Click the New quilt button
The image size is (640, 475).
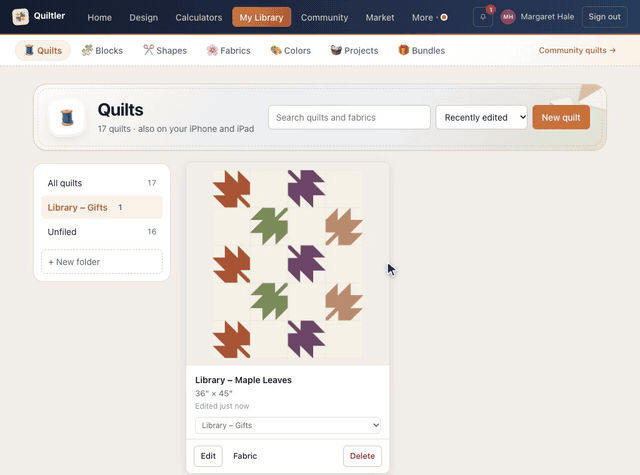coord(561,118)
